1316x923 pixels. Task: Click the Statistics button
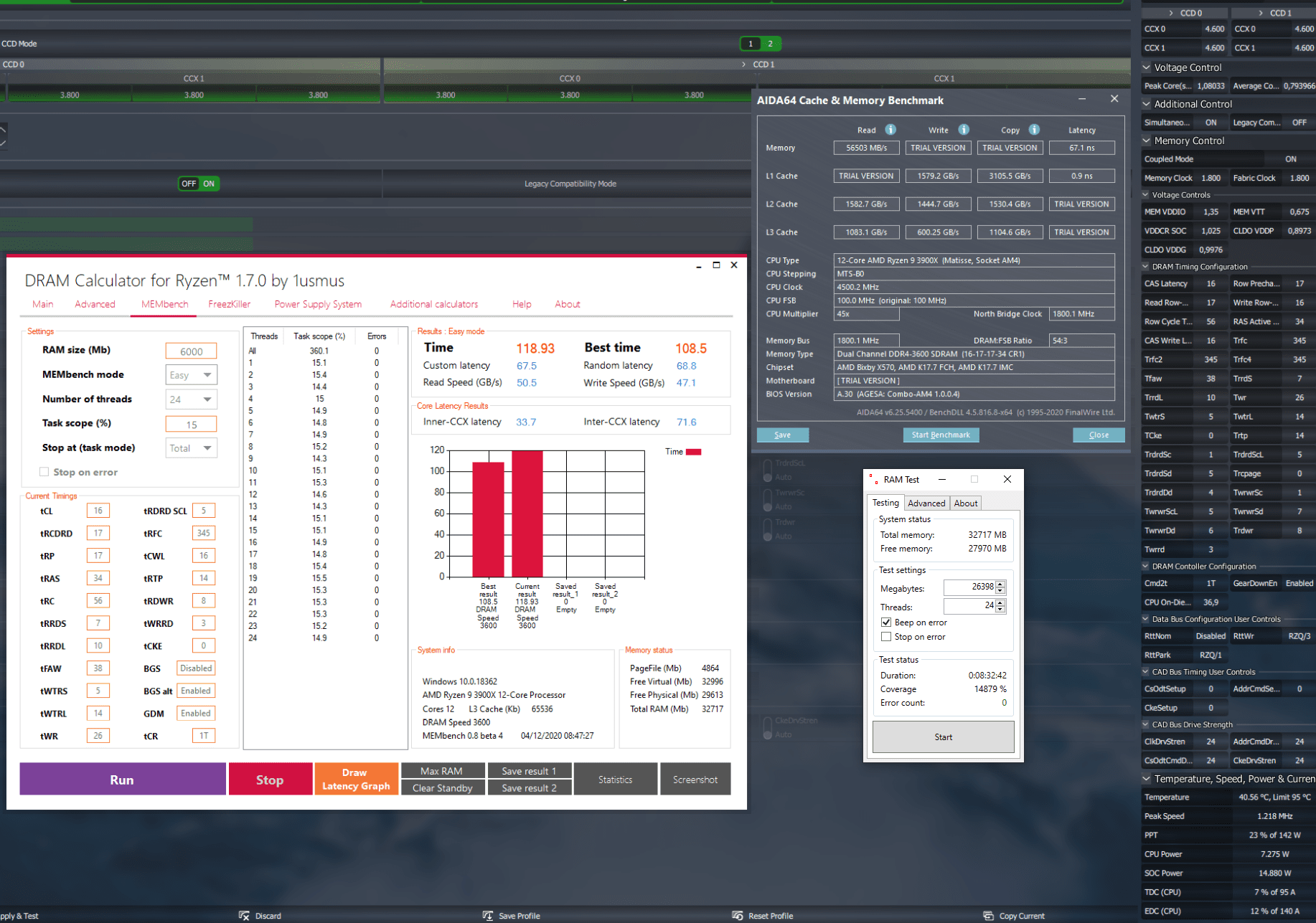616,780
